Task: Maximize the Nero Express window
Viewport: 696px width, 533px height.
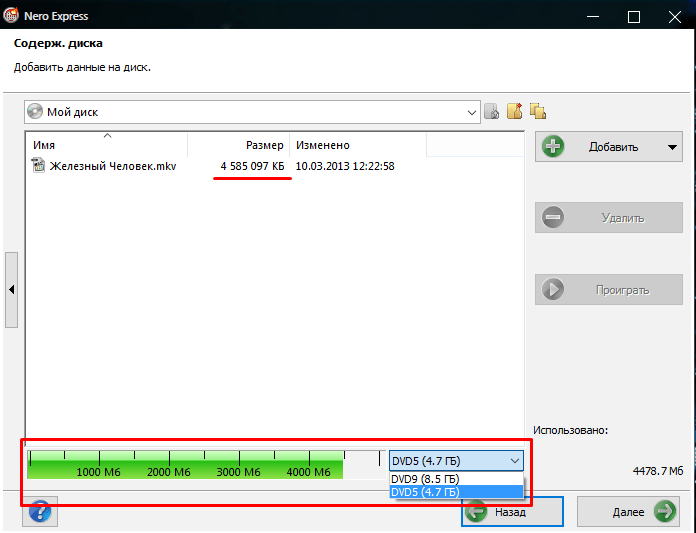Action: click(633, 17)
